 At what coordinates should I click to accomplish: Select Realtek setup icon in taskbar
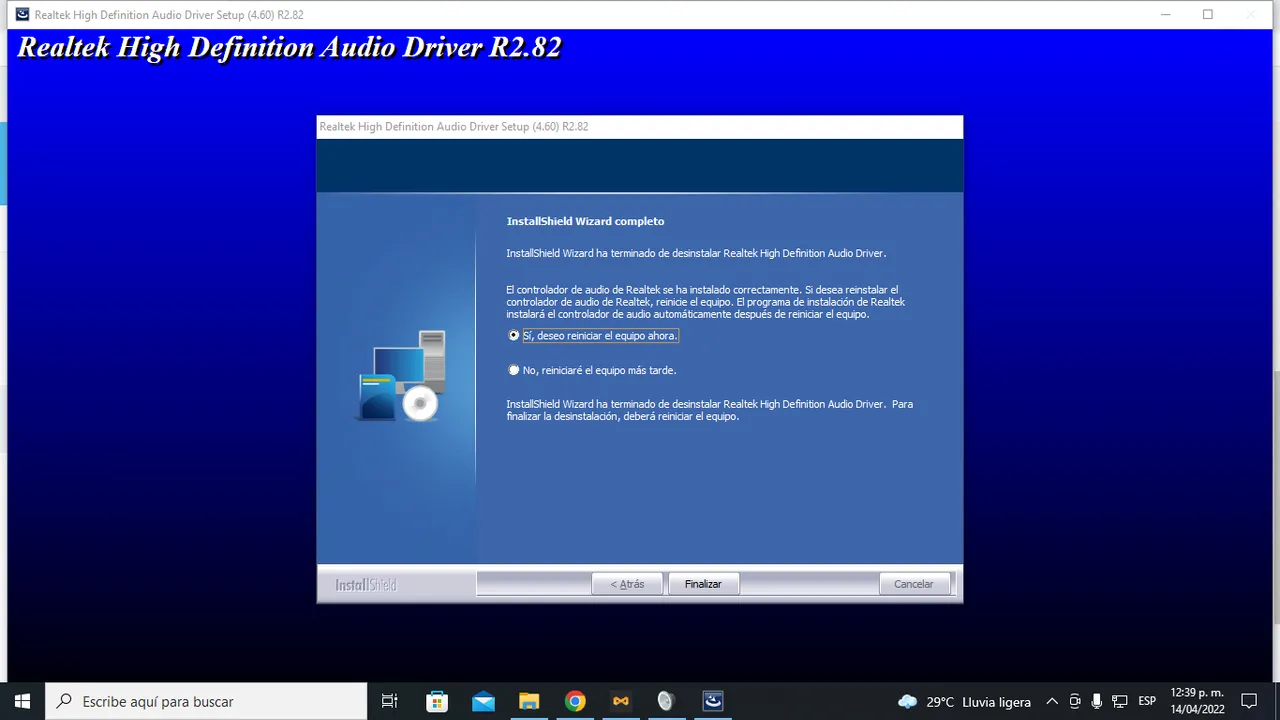coord(713,701)
